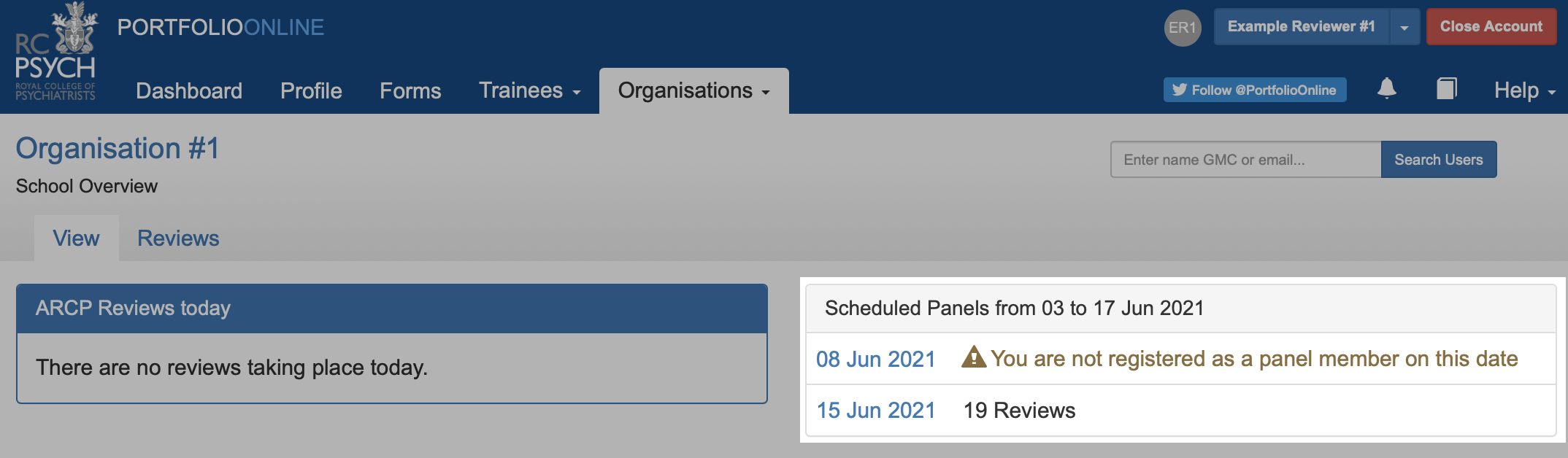The image size is (1568, 458).
Task: Select the View tab
Action: click(76, 238)
